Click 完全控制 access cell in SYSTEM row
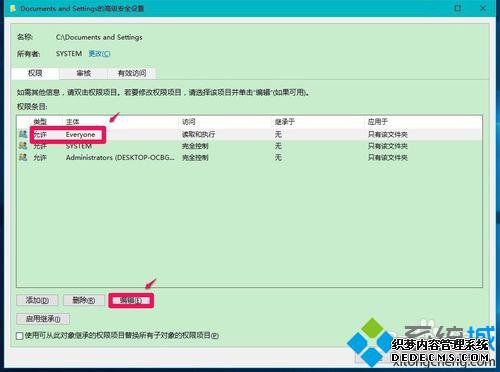 (x=195, y=146)
